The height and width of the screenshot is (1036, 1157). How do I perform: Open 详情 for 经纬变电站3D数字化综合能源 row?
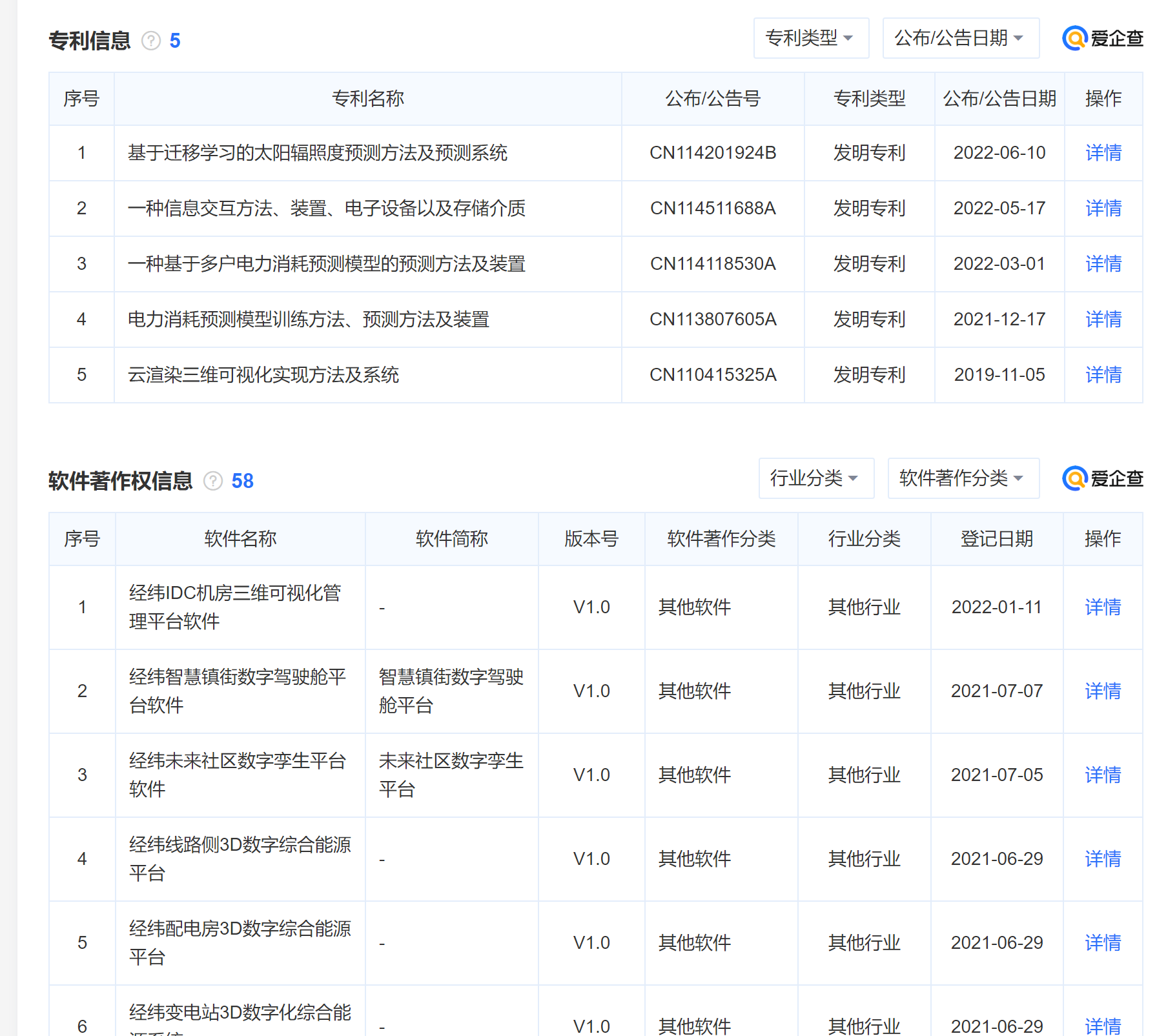pos(1103,1026)
